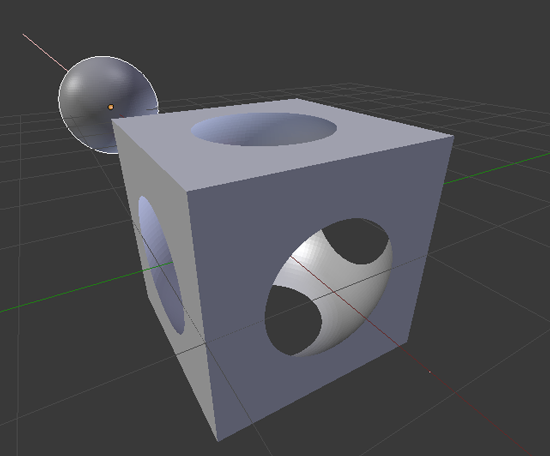
Task: Click the red axis line behind sphere
Action: pos(45,53)
